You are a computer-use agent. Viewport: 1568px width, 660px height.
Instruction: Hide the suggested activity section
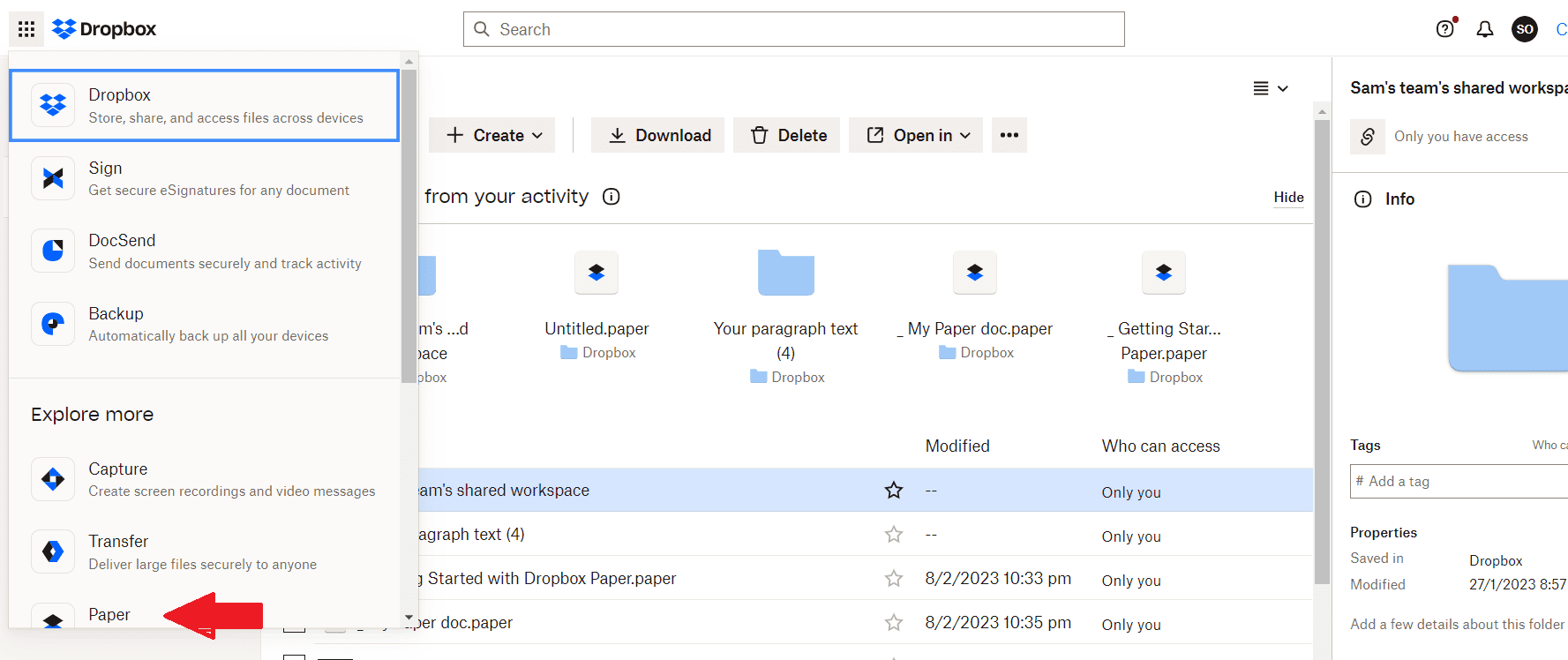pyautogui.click(x=1288, y=198)
